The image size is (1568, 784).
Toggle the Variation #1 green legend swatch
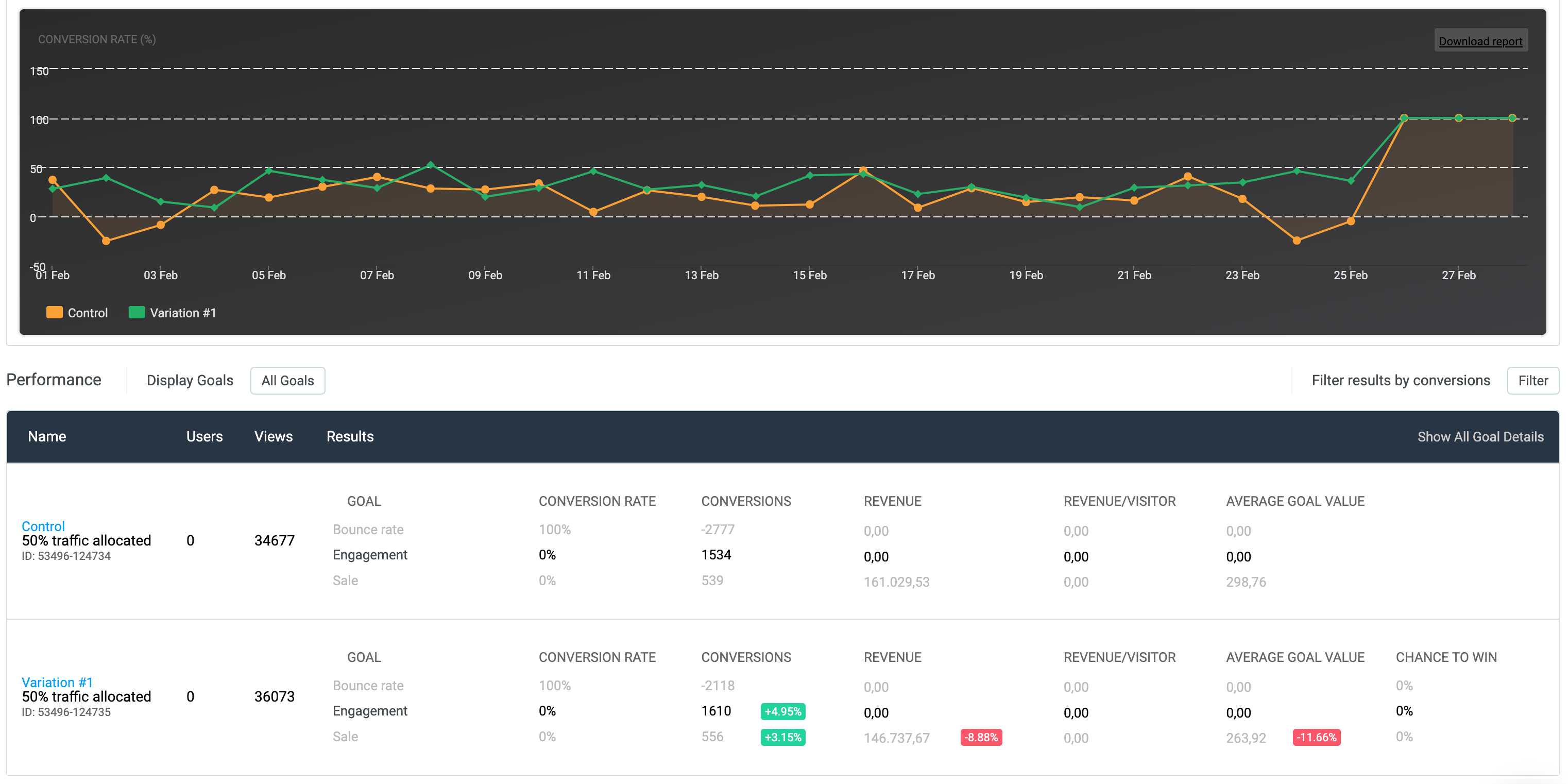tap(137, 312)
